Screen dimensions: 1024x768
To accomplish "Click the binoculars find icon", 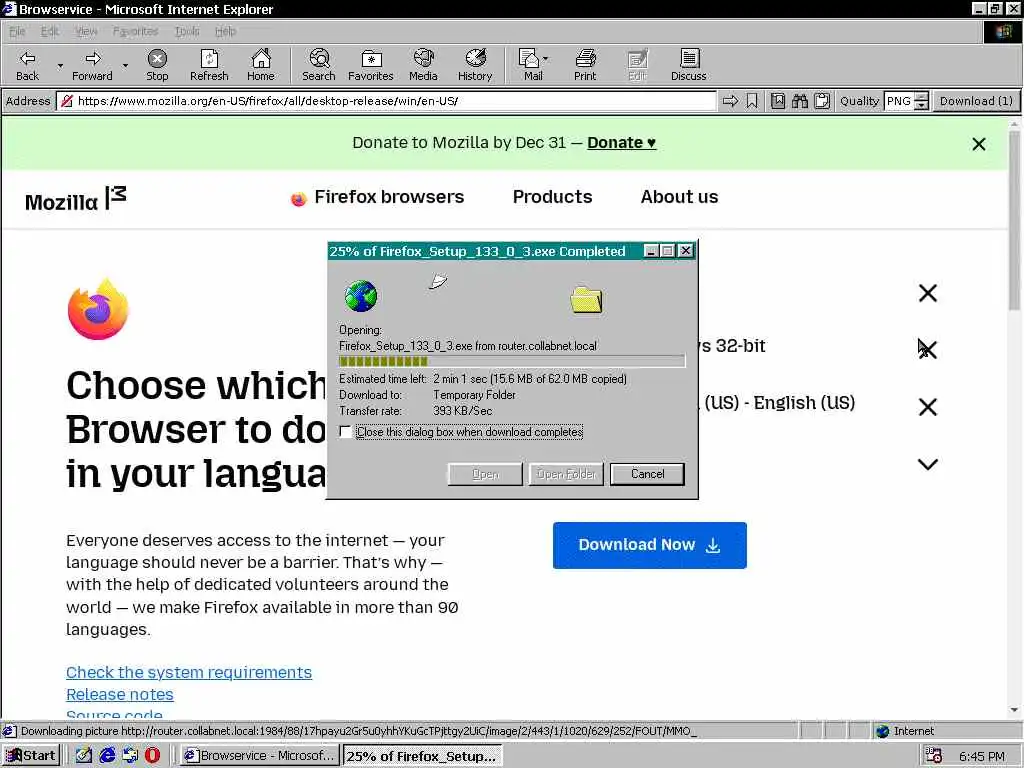I will (799, 101).
